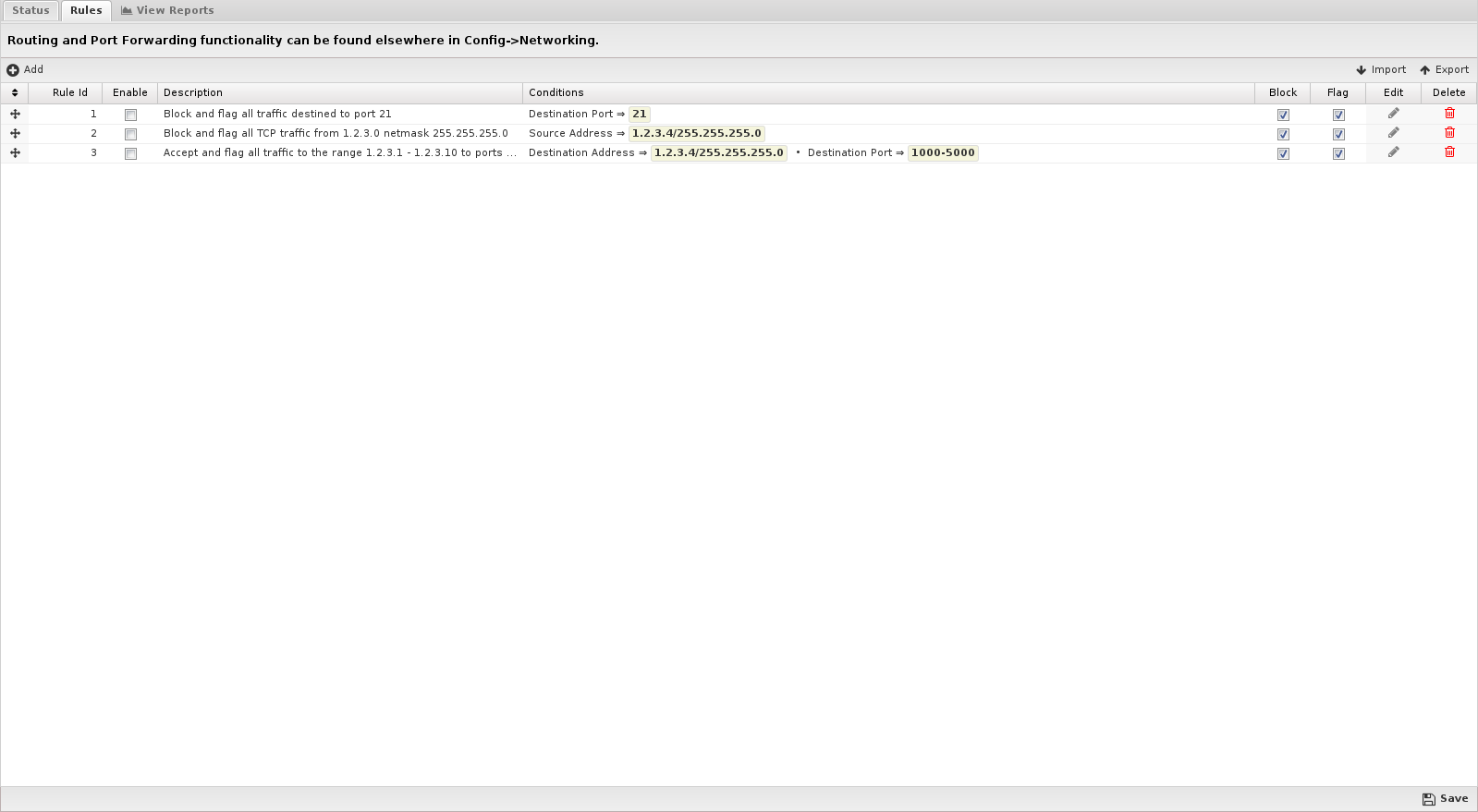Select description 'Accept and flag all traffic to the range'
The width and height of the screenshot is (1478, 812).
coord(339,152)
